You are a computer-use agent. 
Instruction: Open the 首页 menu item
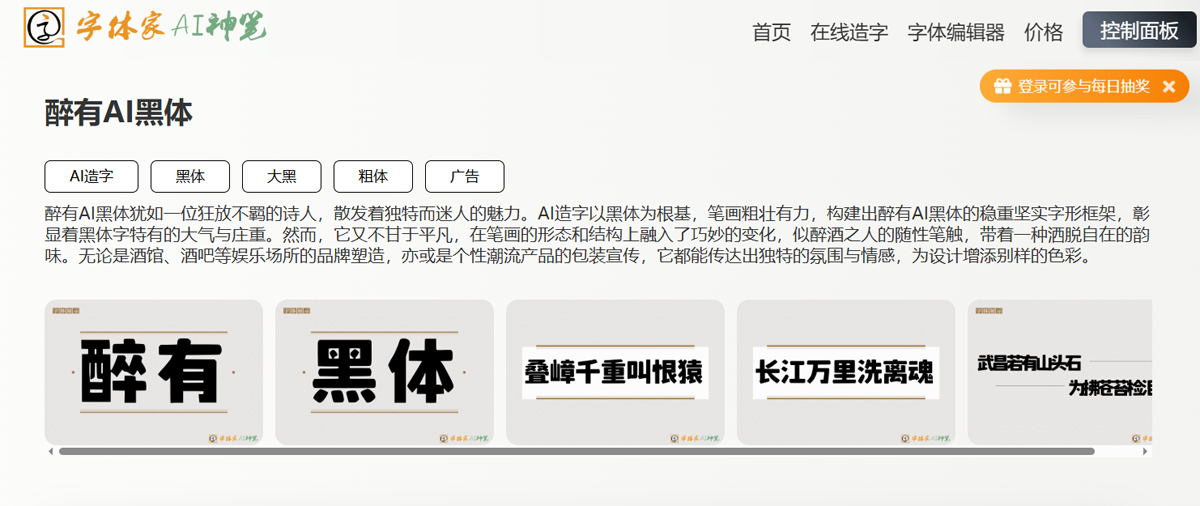coord(771,32)
